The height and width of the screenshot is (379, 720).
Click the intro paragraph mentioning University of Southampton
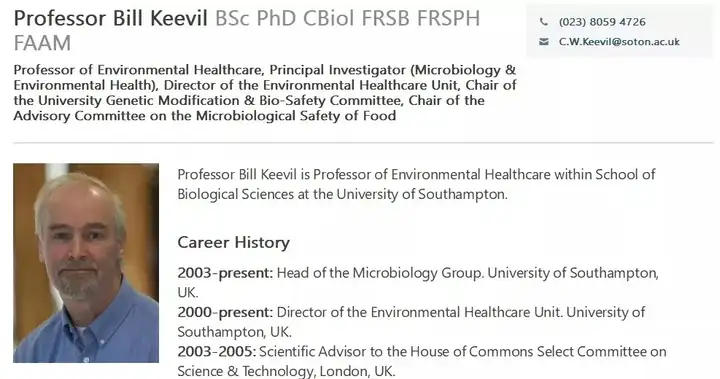[416, 184]
